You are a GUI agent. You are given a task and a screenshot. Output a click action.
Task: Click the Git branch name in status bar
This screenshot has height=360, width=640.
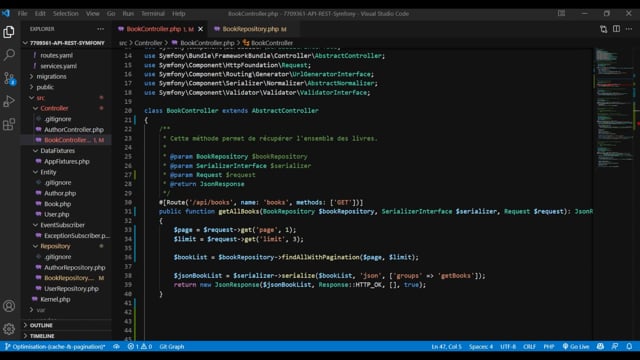55,347
